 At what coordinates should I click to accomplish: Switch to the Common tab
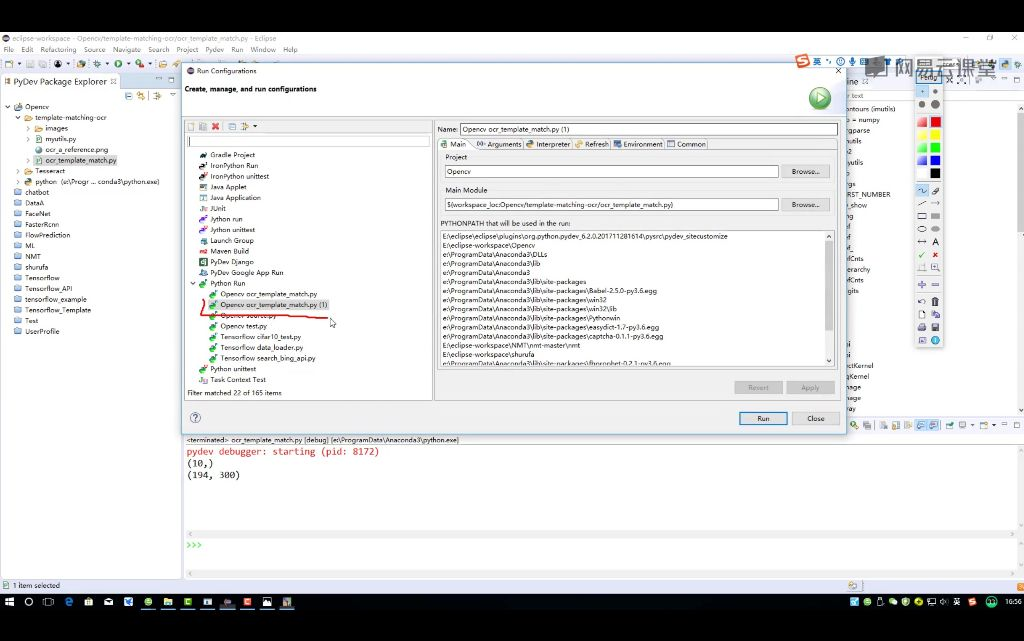tap(686, 144)
